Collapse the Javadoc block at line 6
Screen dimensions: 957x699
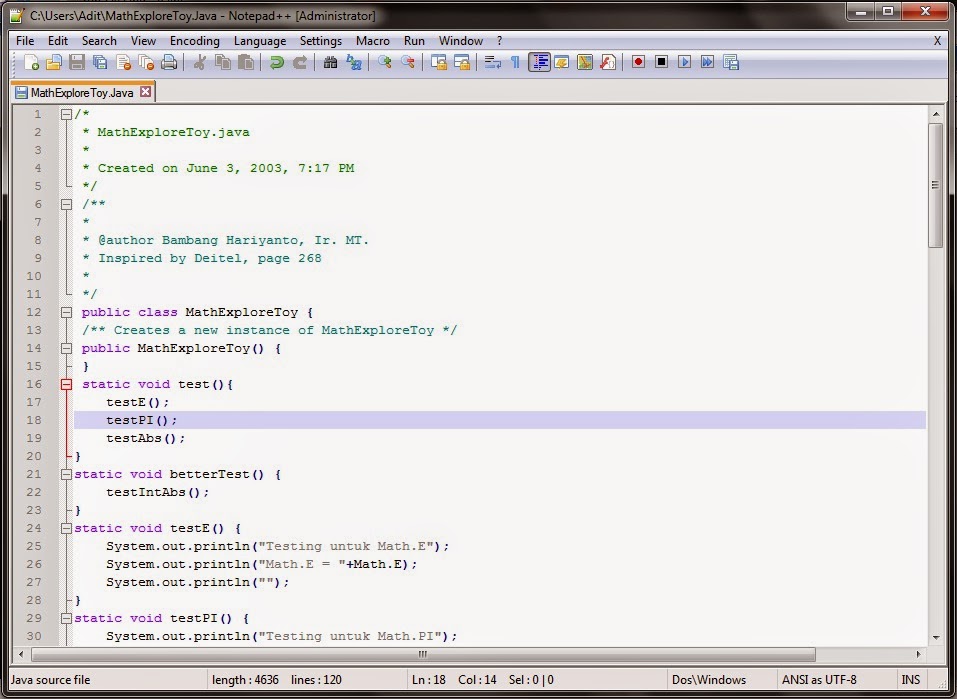67,205
